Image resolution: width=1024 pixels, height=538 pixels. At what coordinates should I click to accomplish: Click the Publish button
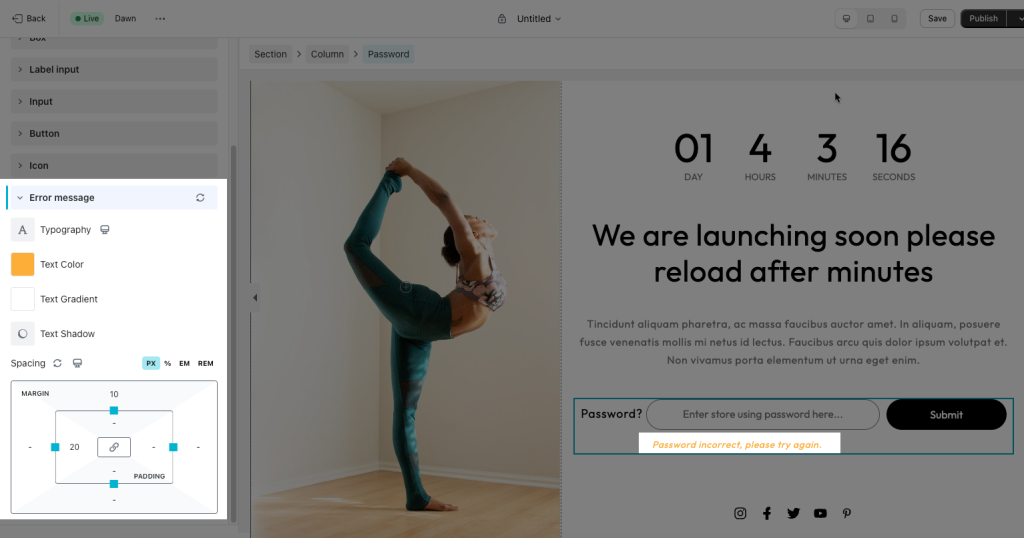point(984,18)
